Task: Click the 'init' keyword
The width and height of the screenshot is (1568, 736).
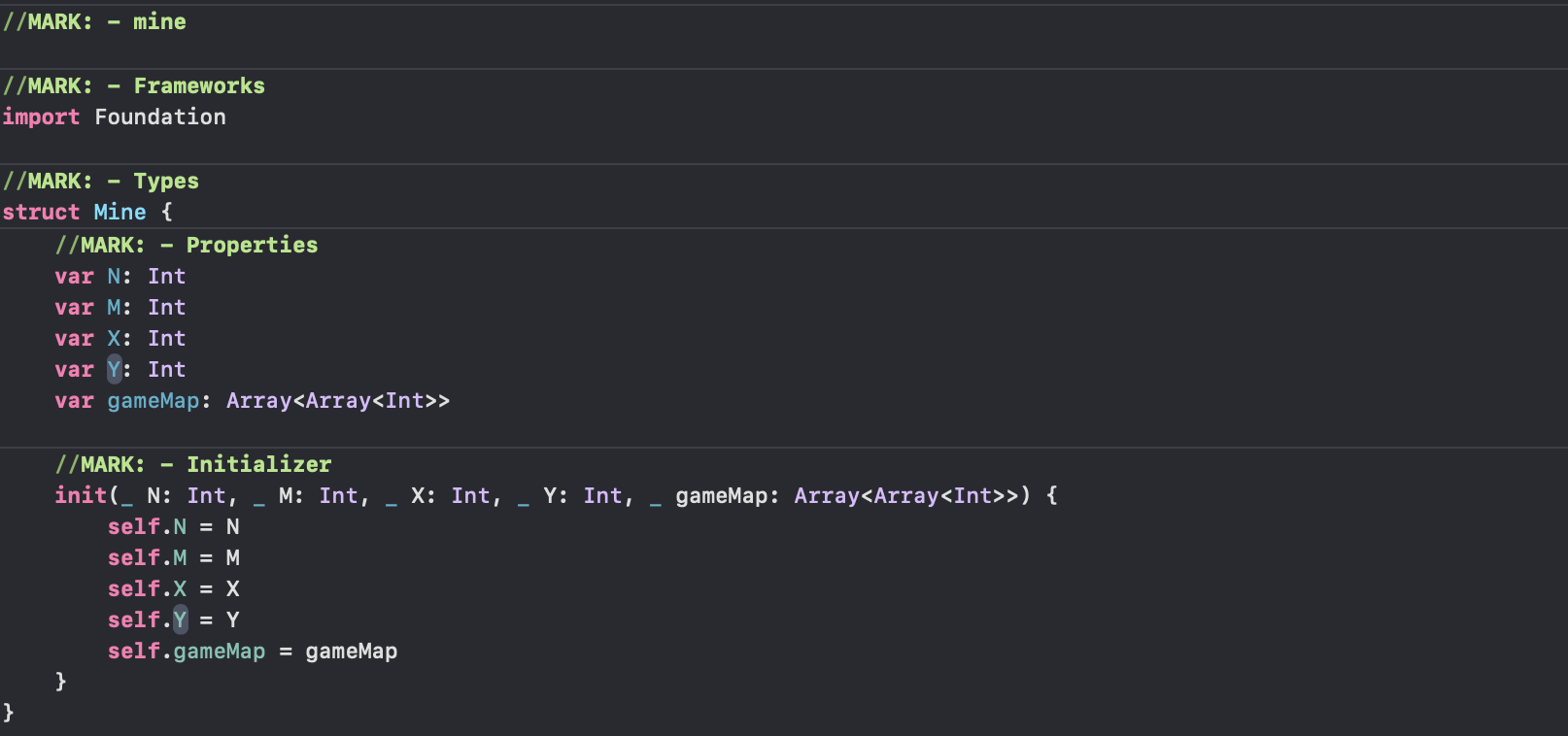Action: coord(81,495)
